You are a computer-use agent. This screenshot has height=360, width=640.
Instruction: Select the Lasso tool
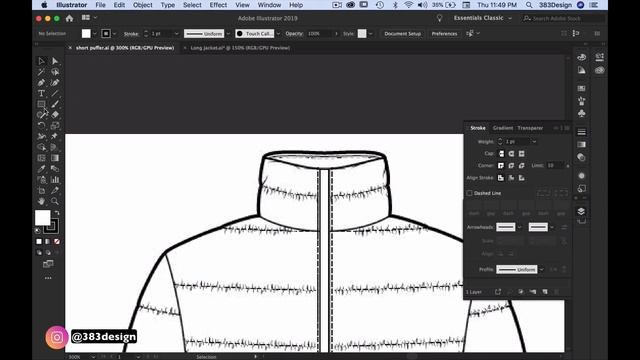55,72
